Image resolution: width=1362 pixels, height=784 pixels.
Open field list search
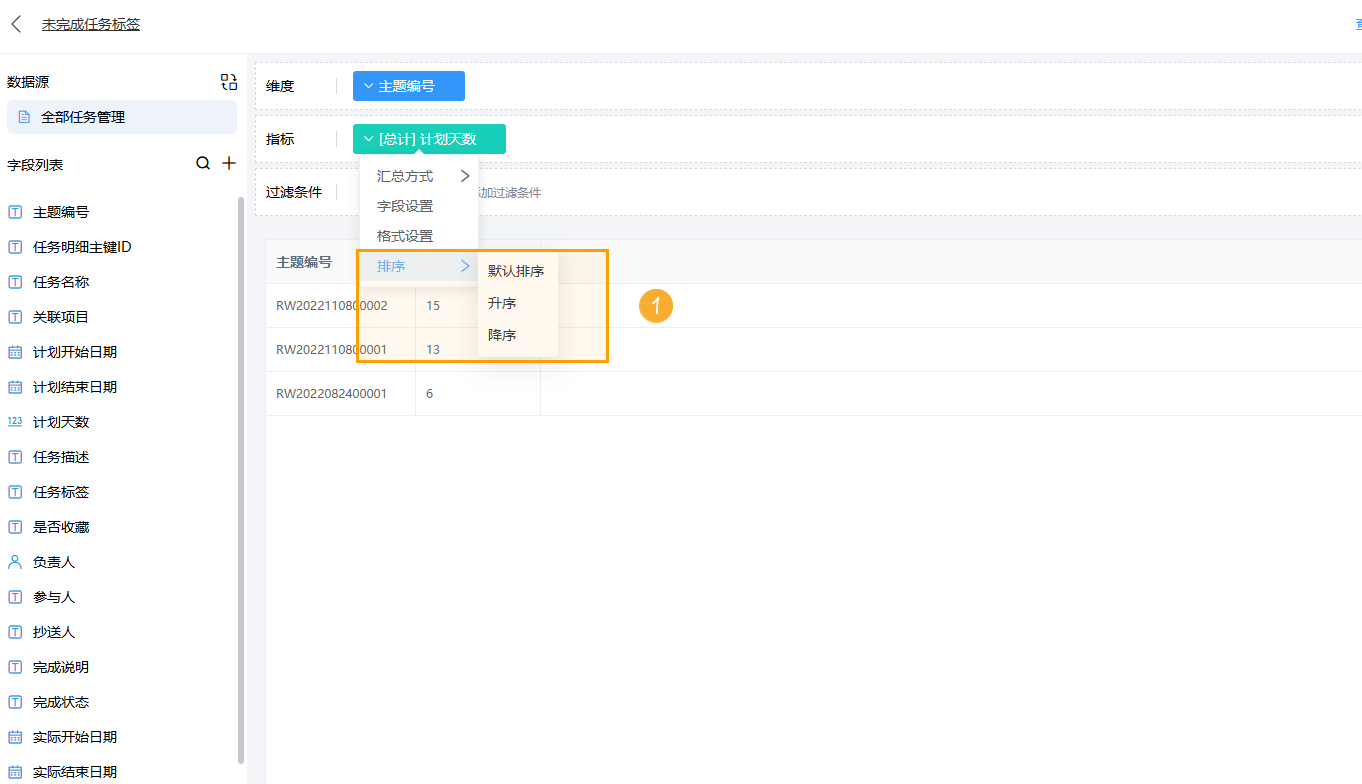coord(203,163)
